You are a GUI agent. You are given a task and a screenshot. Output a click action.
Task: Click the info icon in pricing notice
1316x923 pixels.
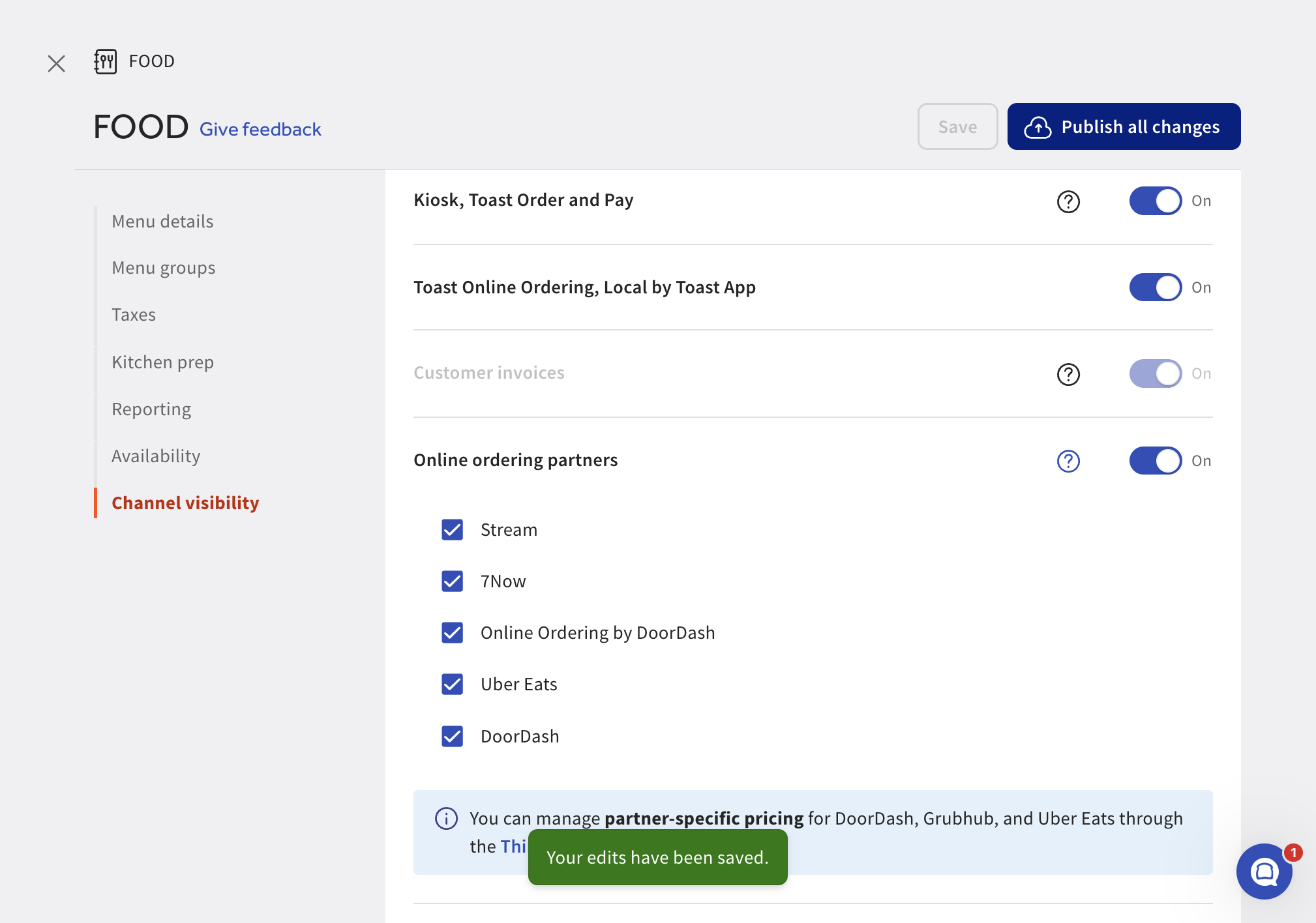pos(446,818)
